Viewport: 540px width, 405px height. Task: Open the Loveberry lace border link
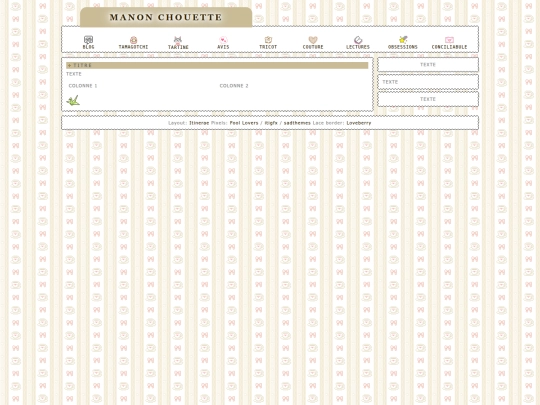359,123
